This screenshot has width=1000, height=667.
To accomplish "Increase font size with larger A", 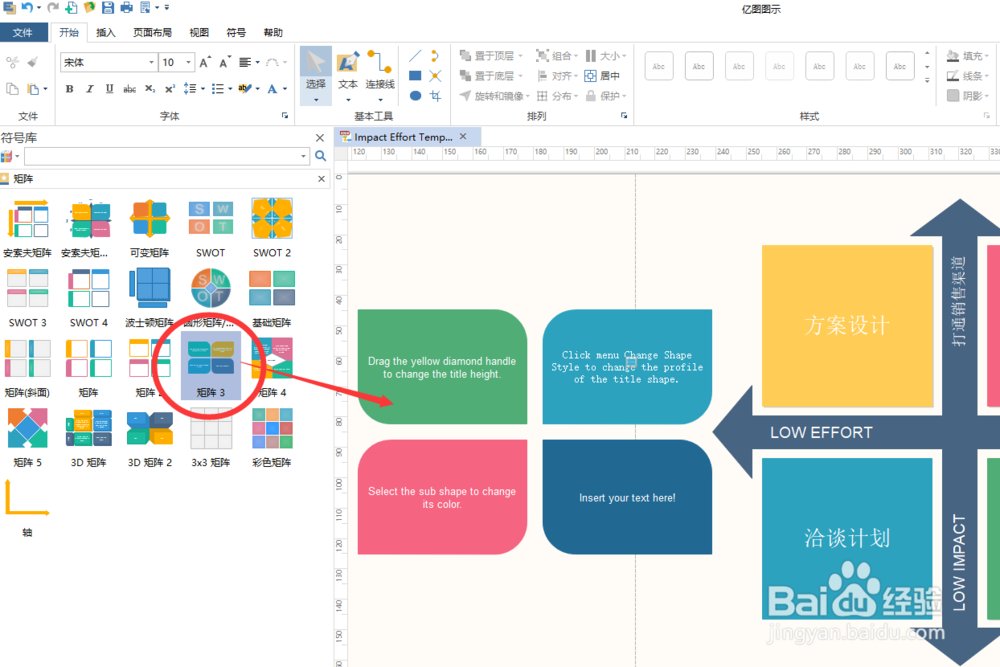I will pyautogui.click(x=204, y=62).
